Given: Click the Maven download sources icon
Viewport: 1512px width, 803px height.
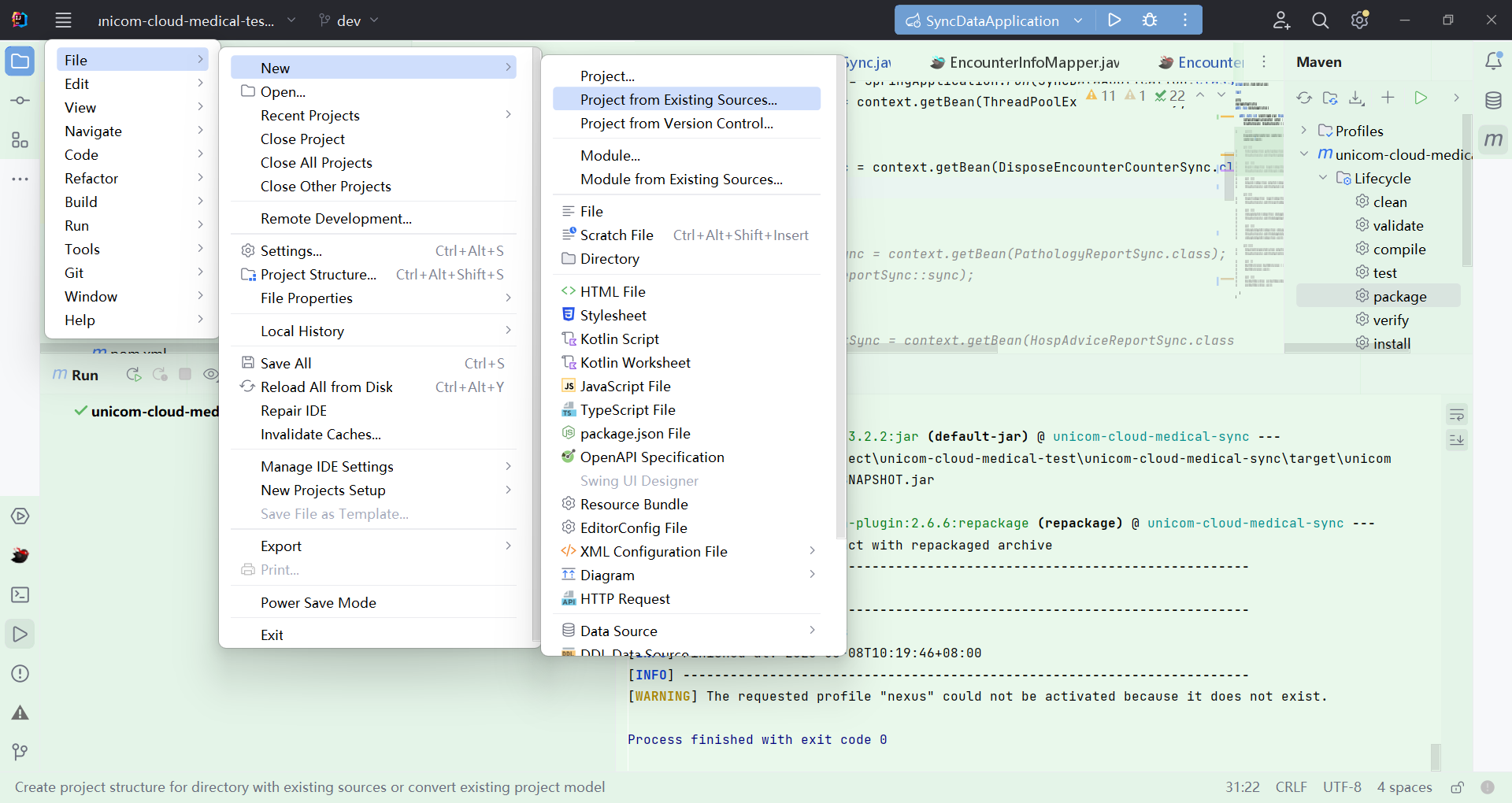Looking at the screenshot, I should pyautogui.click(x=1356, y=98).
